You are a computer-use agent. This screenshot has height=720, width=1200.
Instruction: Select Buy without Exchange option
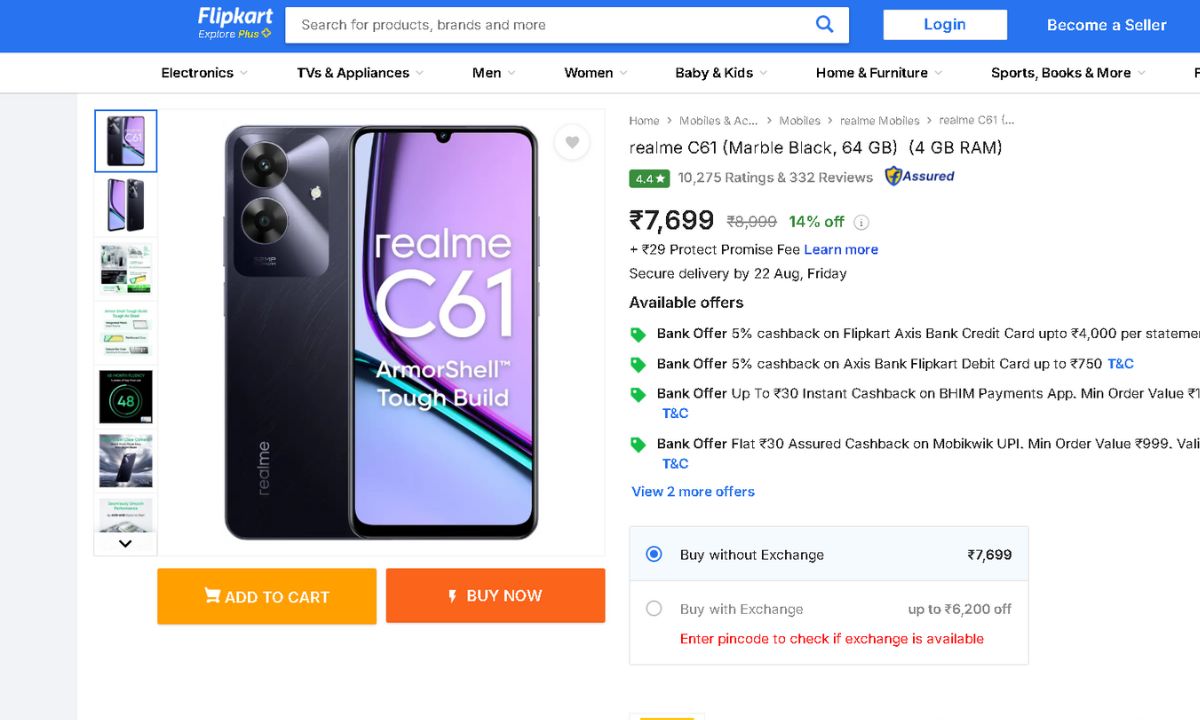tap(654, 554)
